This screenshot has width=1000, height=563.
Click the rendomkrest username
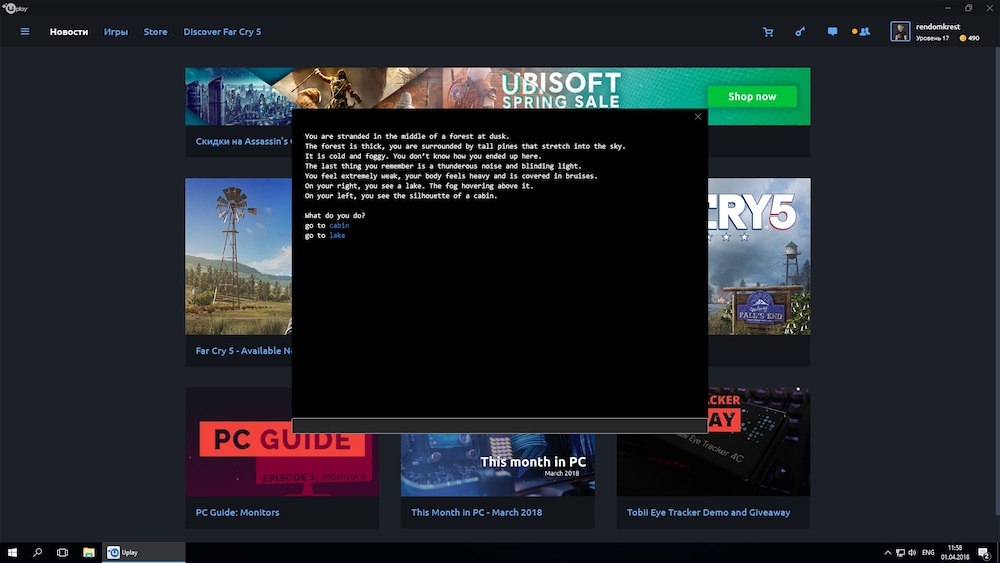click(938, 27)
